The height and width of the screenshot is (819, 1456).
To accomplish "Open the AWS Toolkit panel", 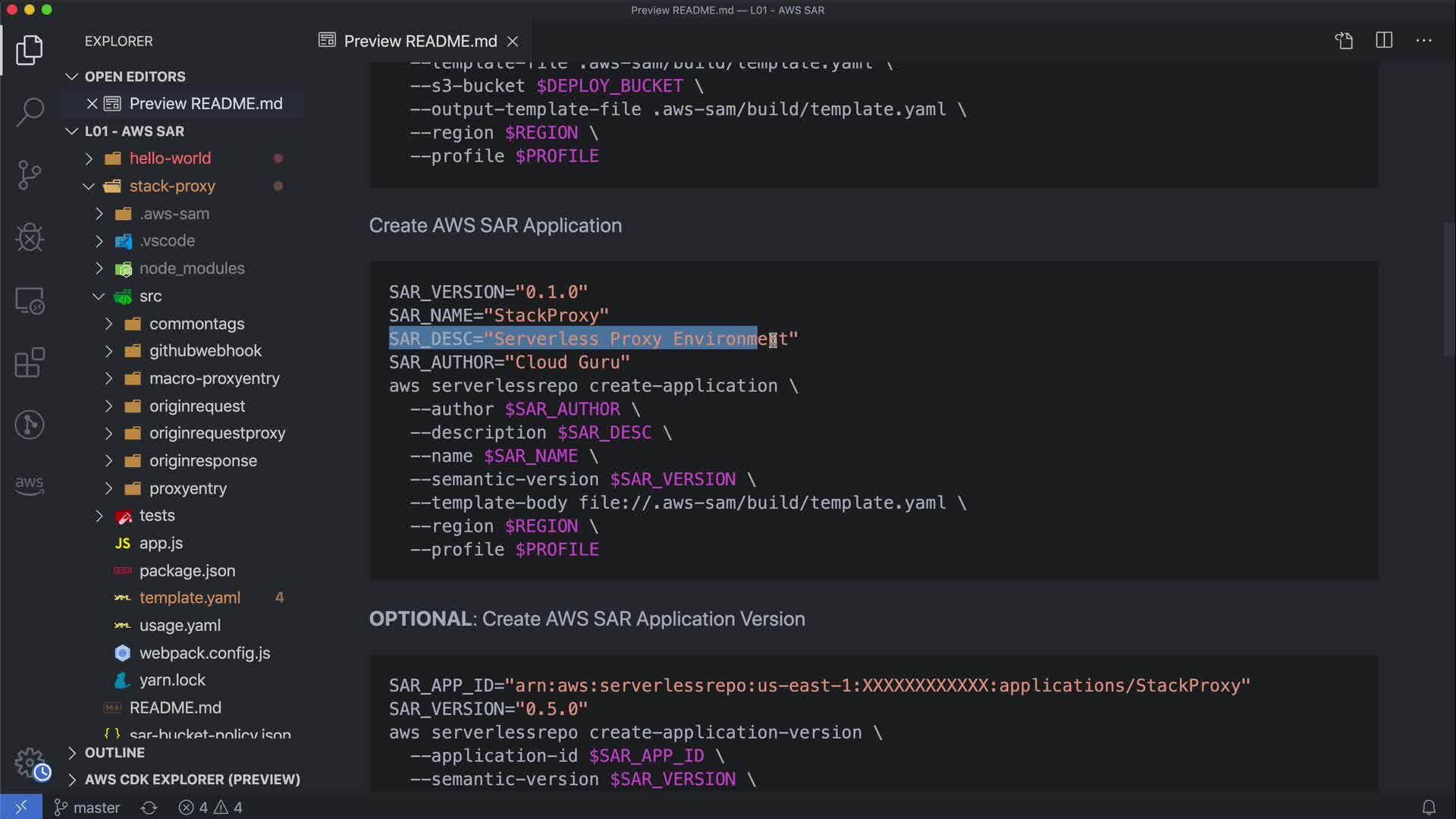I will (30, 485).
